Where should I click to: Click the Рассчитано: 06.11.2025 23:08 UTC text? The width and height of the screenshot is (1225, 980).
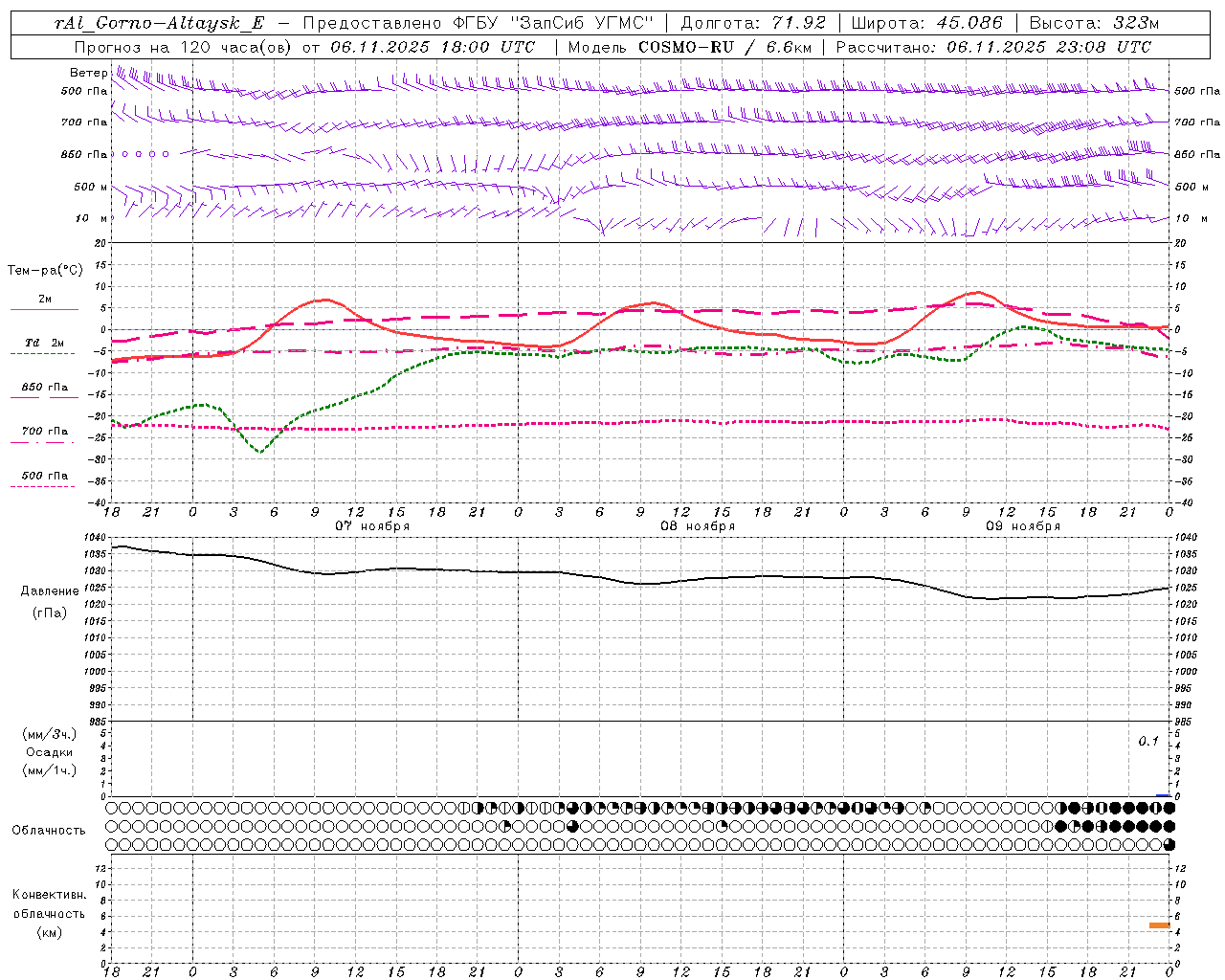993,47
